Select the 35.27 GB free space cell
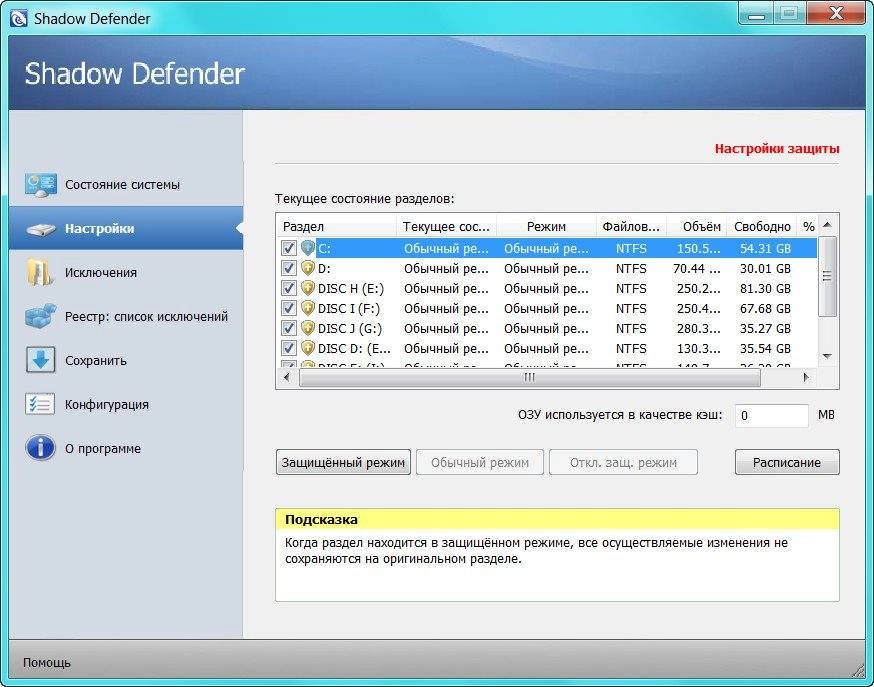This screenshot has height=687, width=874. pyautogui.click(x=765, y=329)
